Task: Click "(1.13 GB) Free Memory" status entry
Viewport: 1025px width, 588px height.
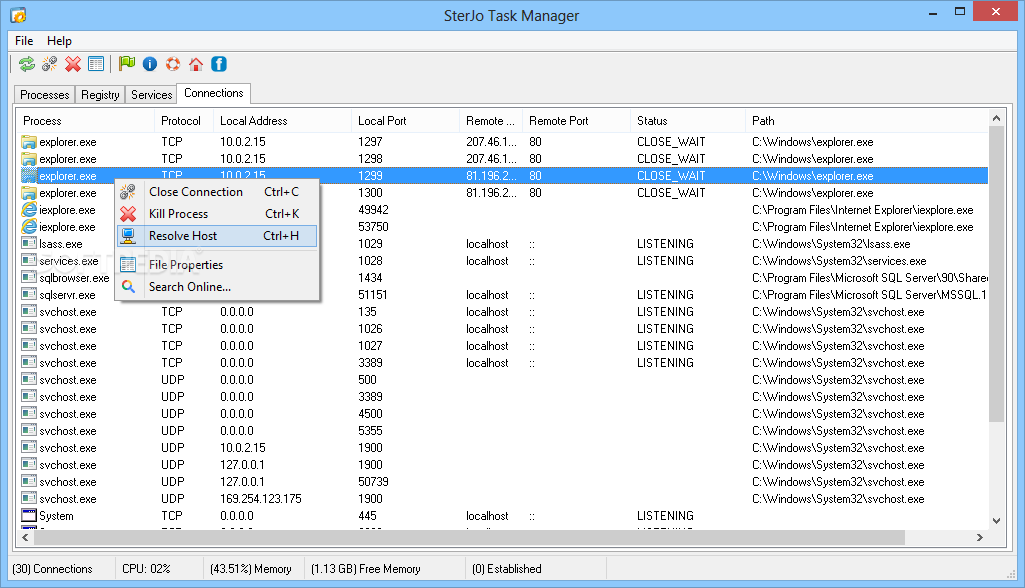Action: (x=365, y=569)
